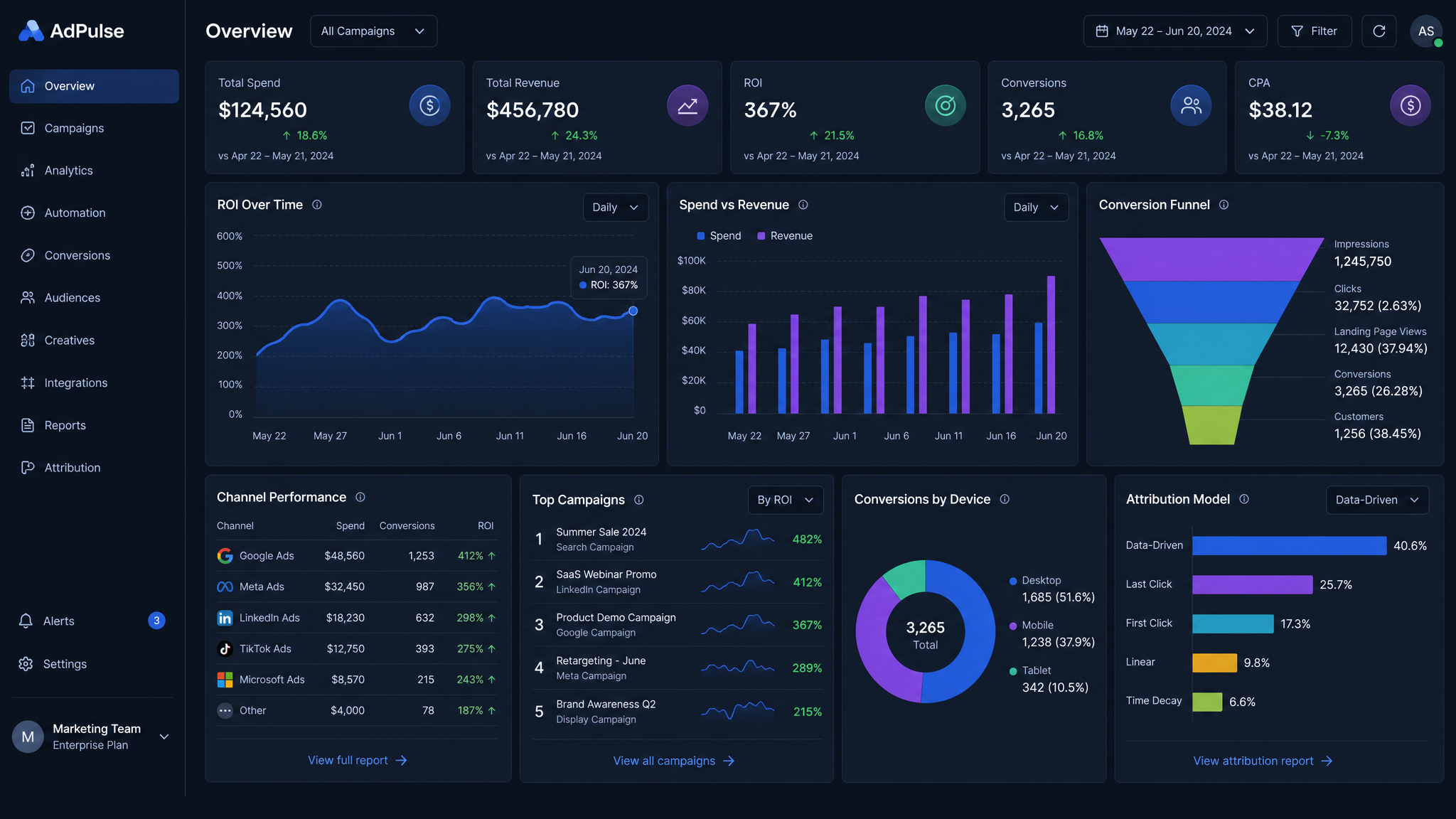Open the Daily dropdown in Spend vs Revenue
The image size is (1456, 819).
1036,208
